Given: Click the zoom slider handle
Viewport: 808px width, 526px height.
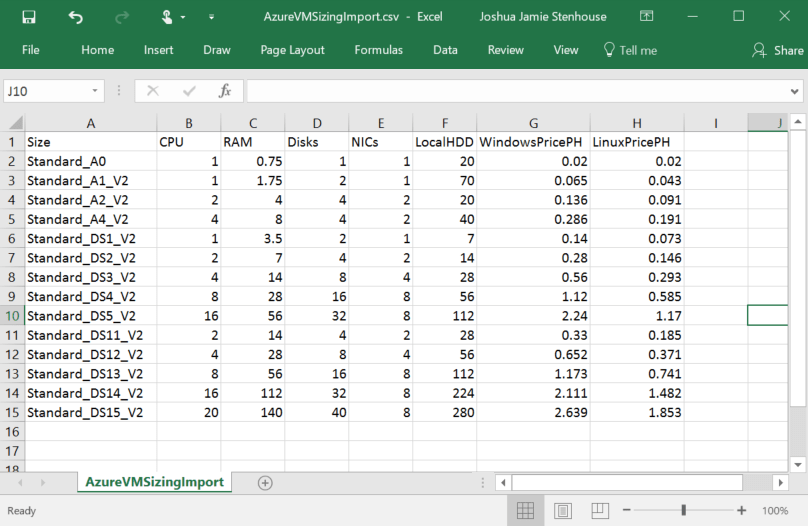Looking at the screenshot, I should pos(683,510).
